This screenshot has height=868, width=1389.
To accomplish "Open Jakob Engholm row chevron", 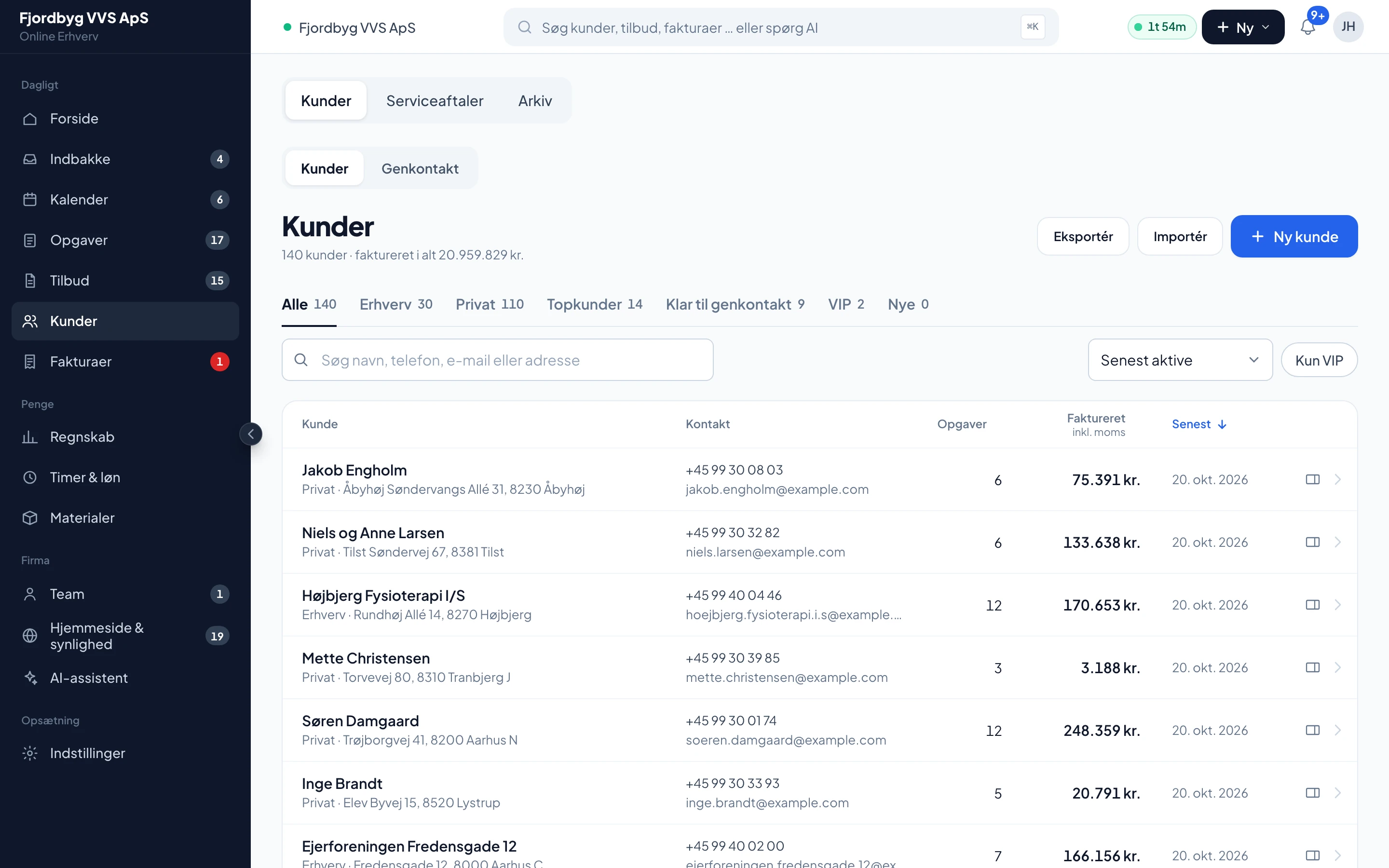I will (1338, 479).
